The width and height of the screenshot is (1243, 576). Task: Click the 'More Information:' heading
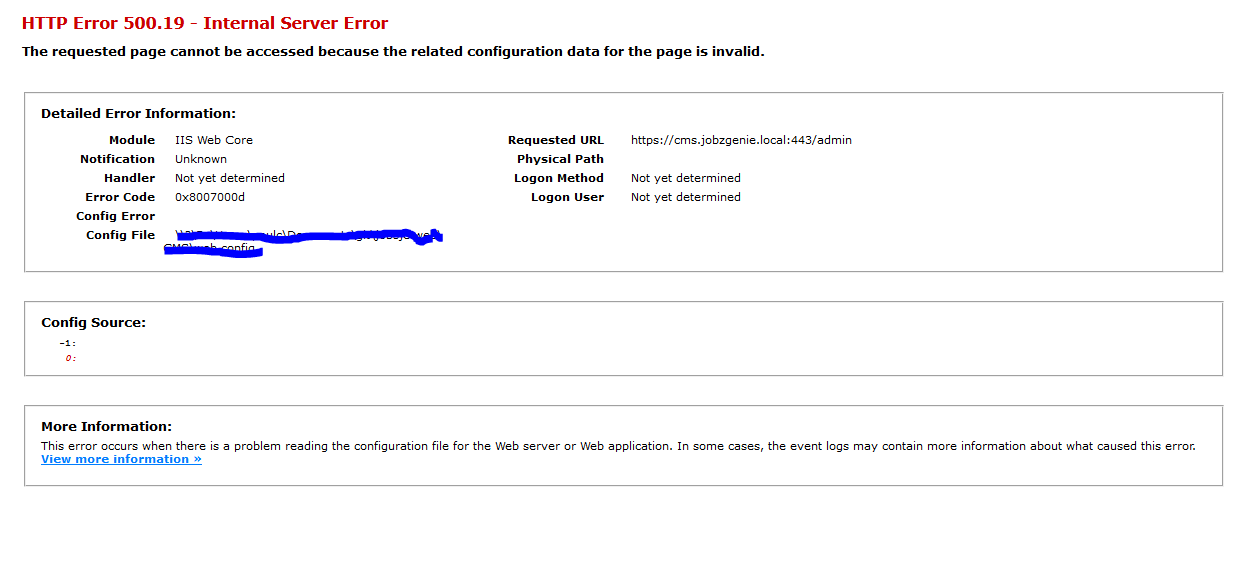[106, 427]
